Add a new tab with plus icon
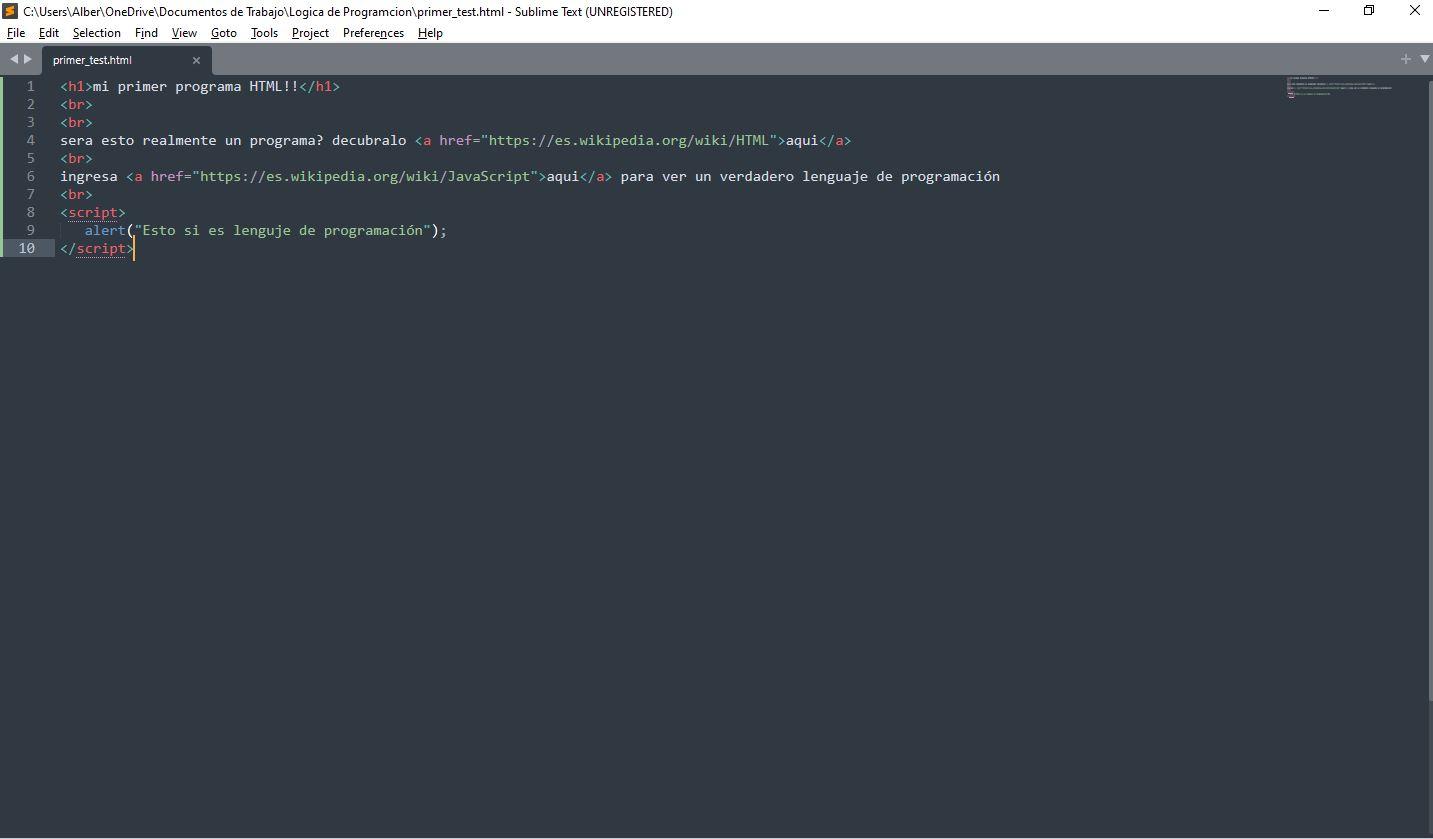 point(1405,59)
